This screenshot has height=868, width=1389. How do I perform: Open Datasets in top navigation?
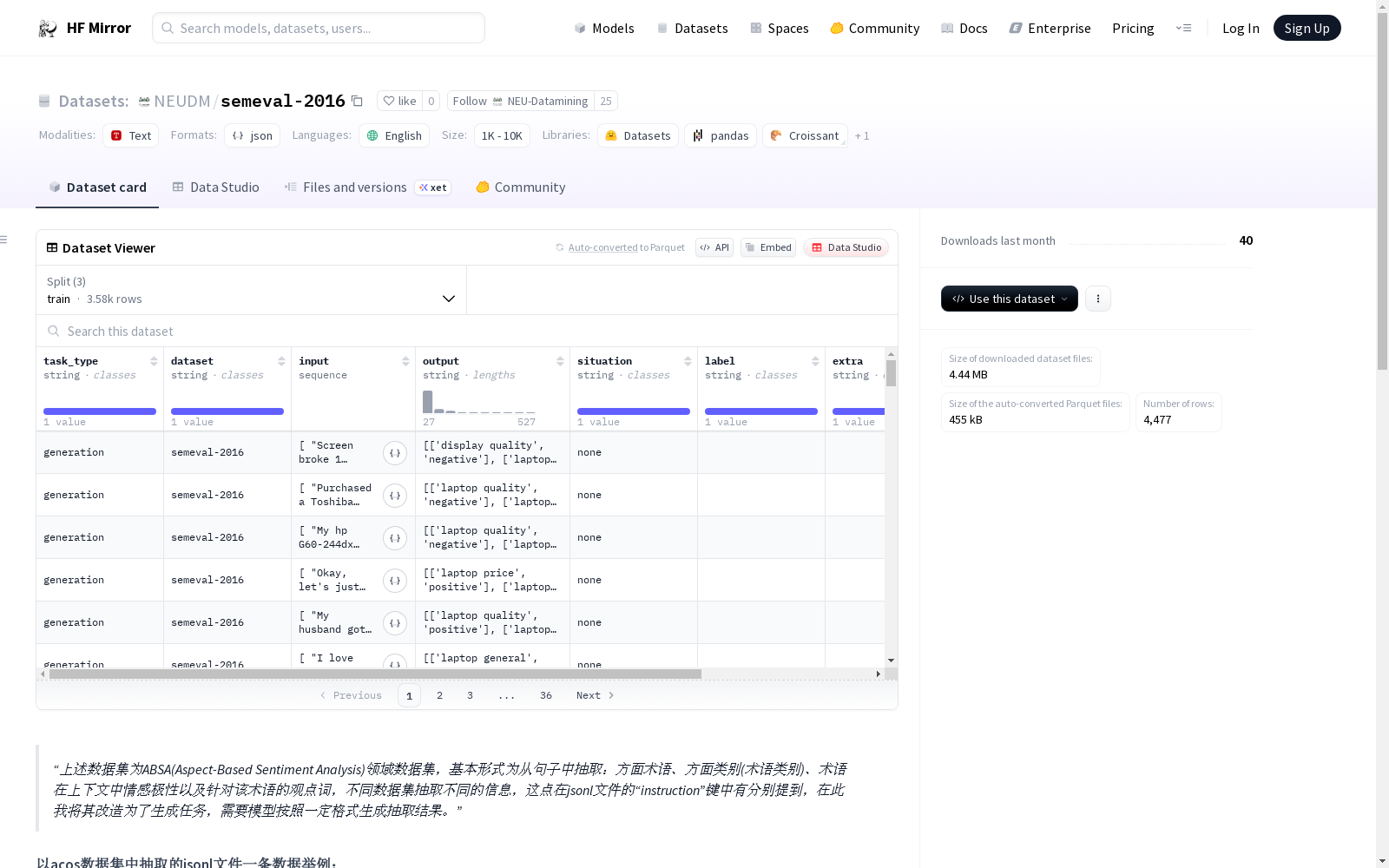click(692, 28)
